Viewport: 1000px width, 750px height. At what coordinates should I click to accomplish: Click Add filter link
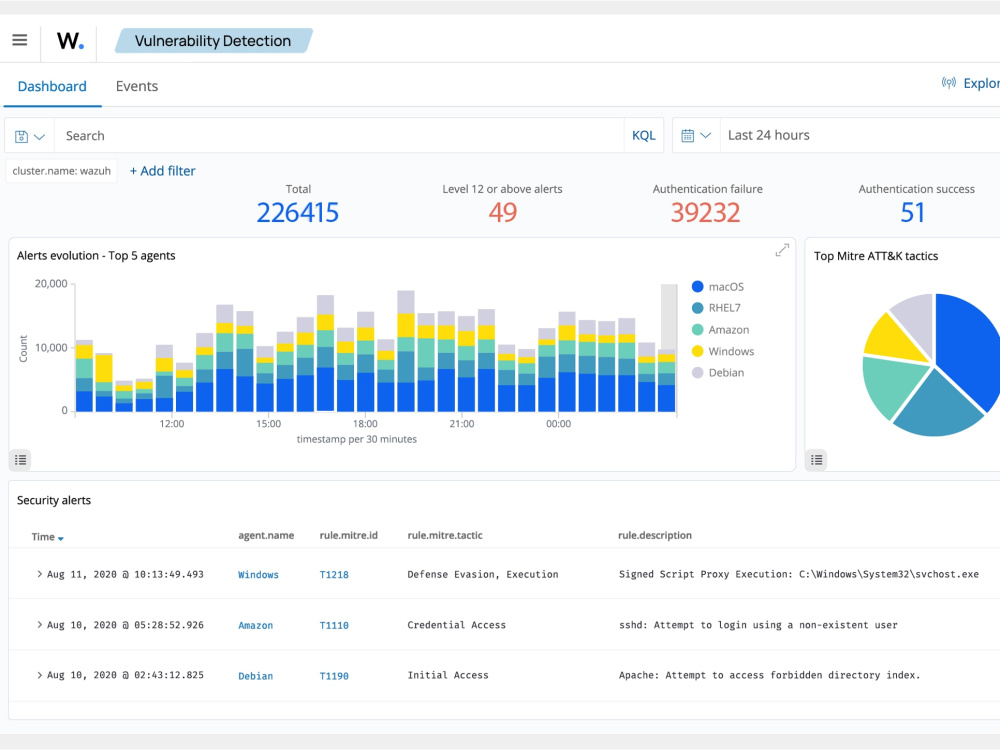pos(163,171)
